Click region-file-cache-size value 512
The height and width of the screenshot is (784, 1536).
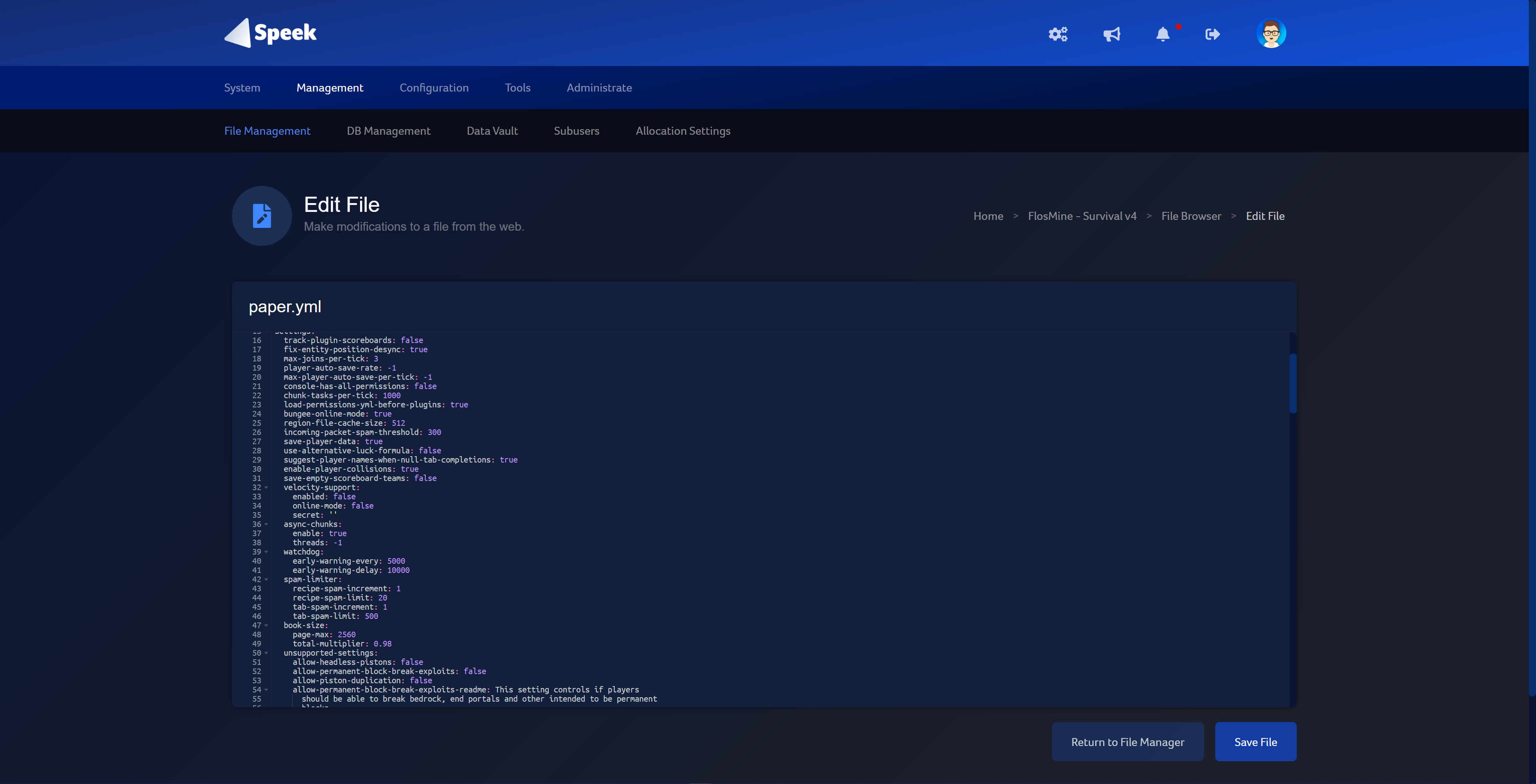(x=398, y=423)
